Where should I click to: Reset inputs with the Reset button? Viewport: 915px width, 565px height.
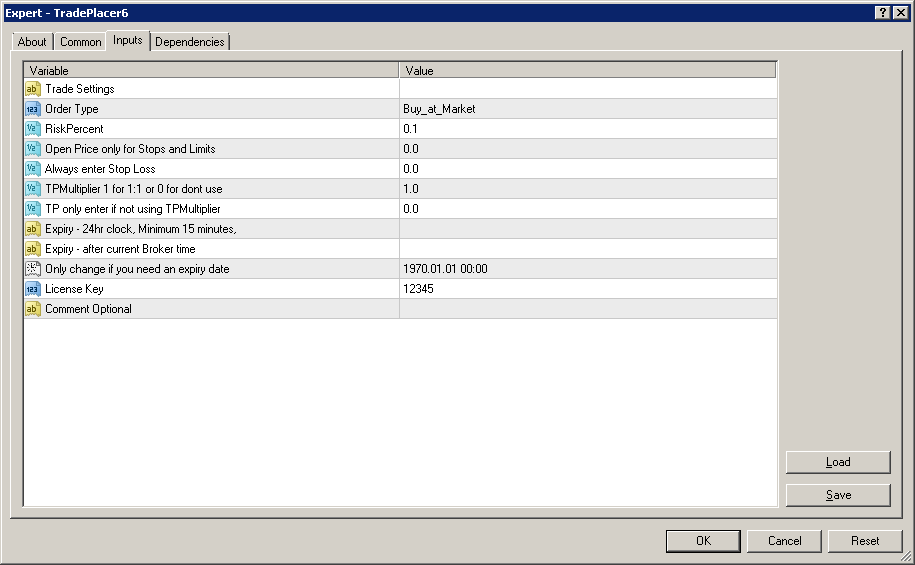click(x=865, y=541)
